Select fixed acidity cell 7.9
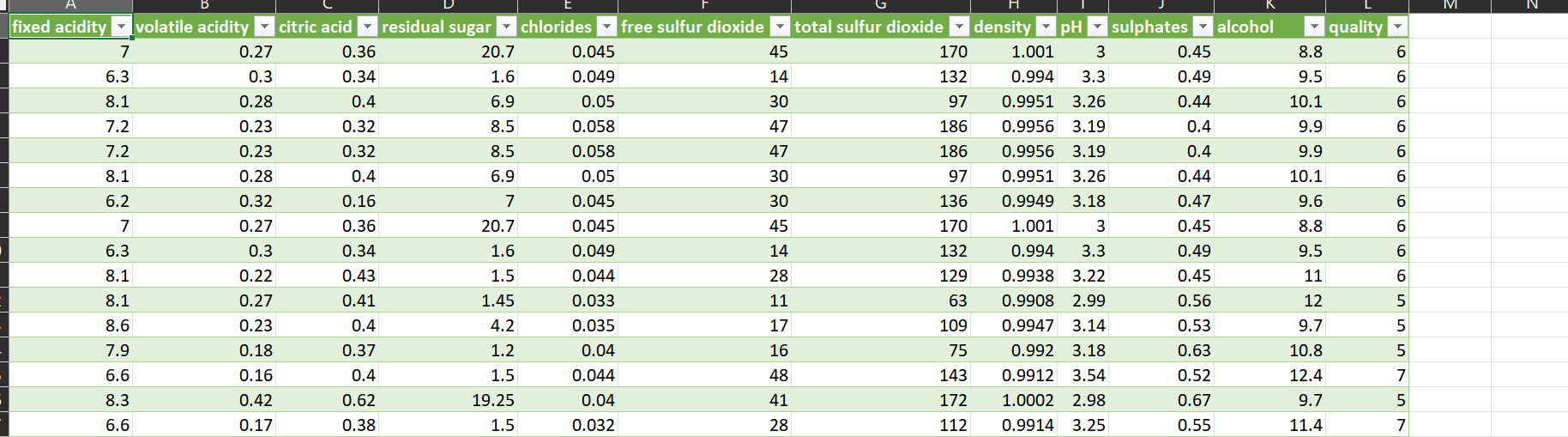Viewport: 1568px width, 437px height. pos(70,350)
